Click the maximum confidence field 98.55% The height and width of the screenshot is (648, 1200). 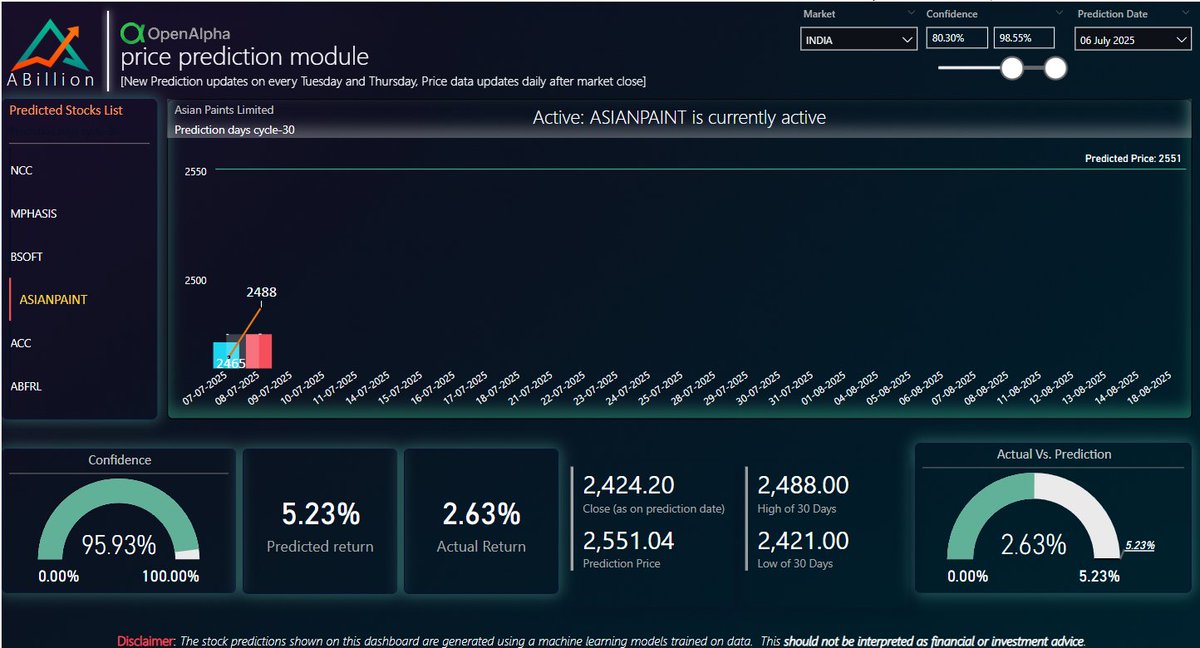click(1024, 38)
